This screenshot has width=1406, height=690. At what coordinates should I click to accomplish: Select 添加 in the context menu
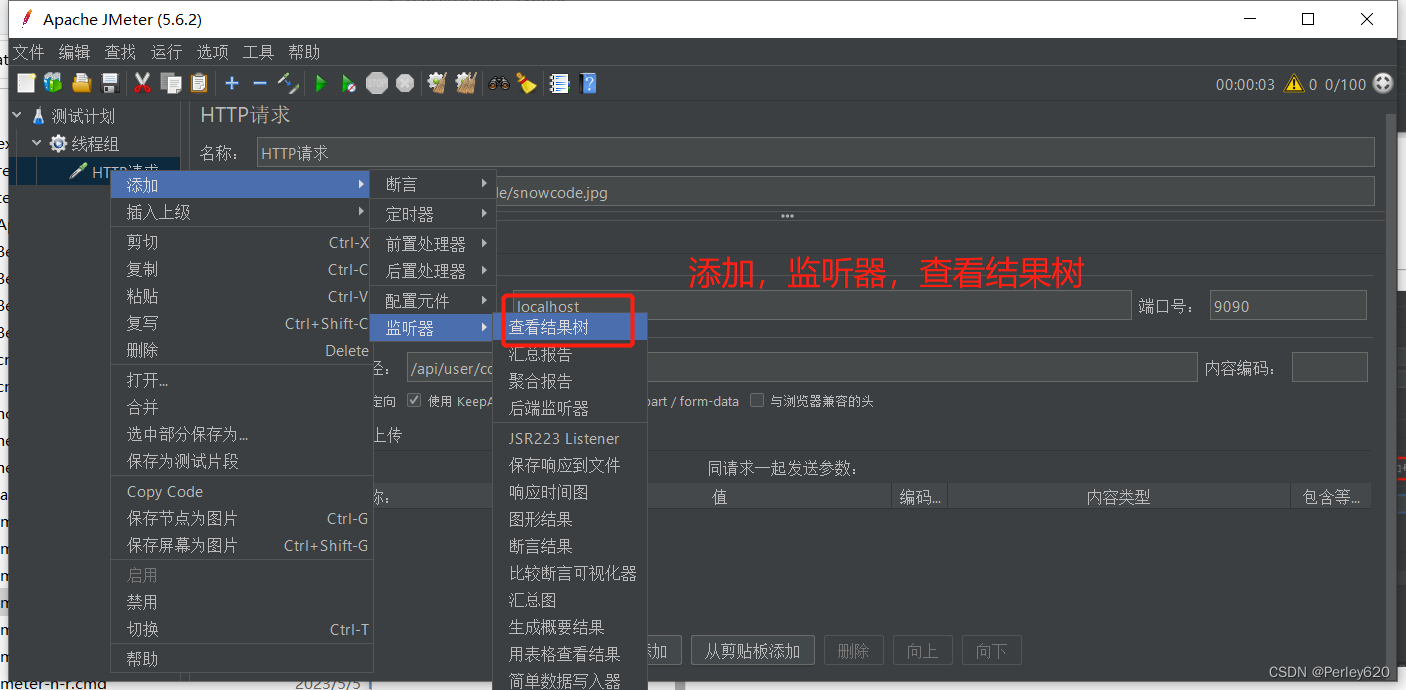241,185
